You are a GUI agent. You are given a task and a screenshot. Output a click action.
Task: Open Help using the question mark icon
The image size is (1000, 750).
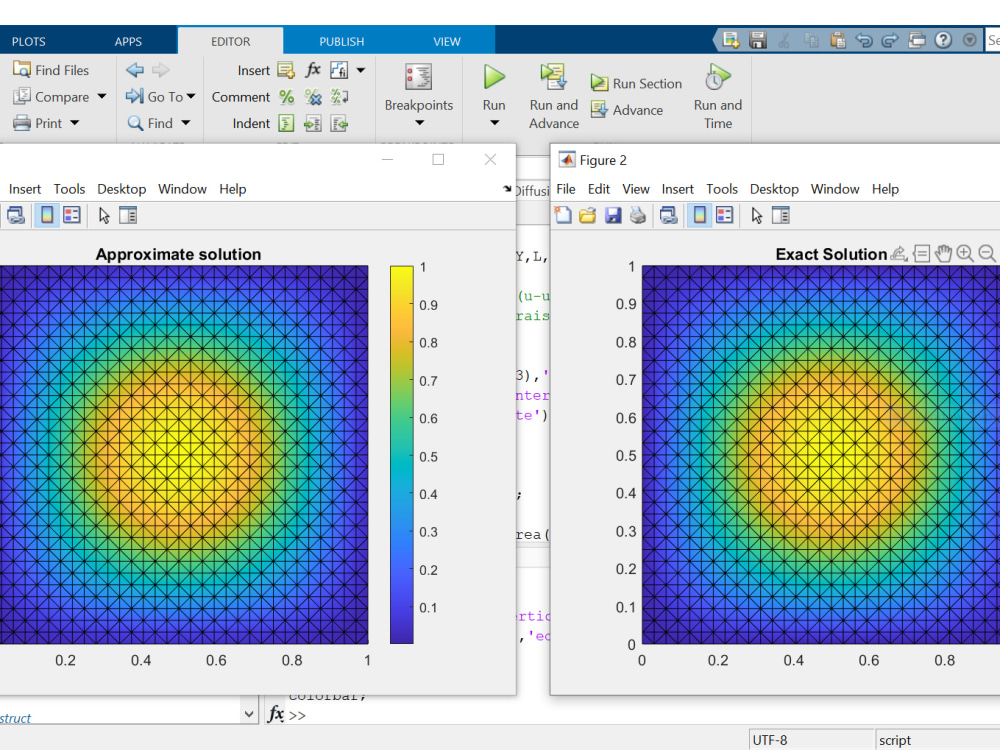942,37
